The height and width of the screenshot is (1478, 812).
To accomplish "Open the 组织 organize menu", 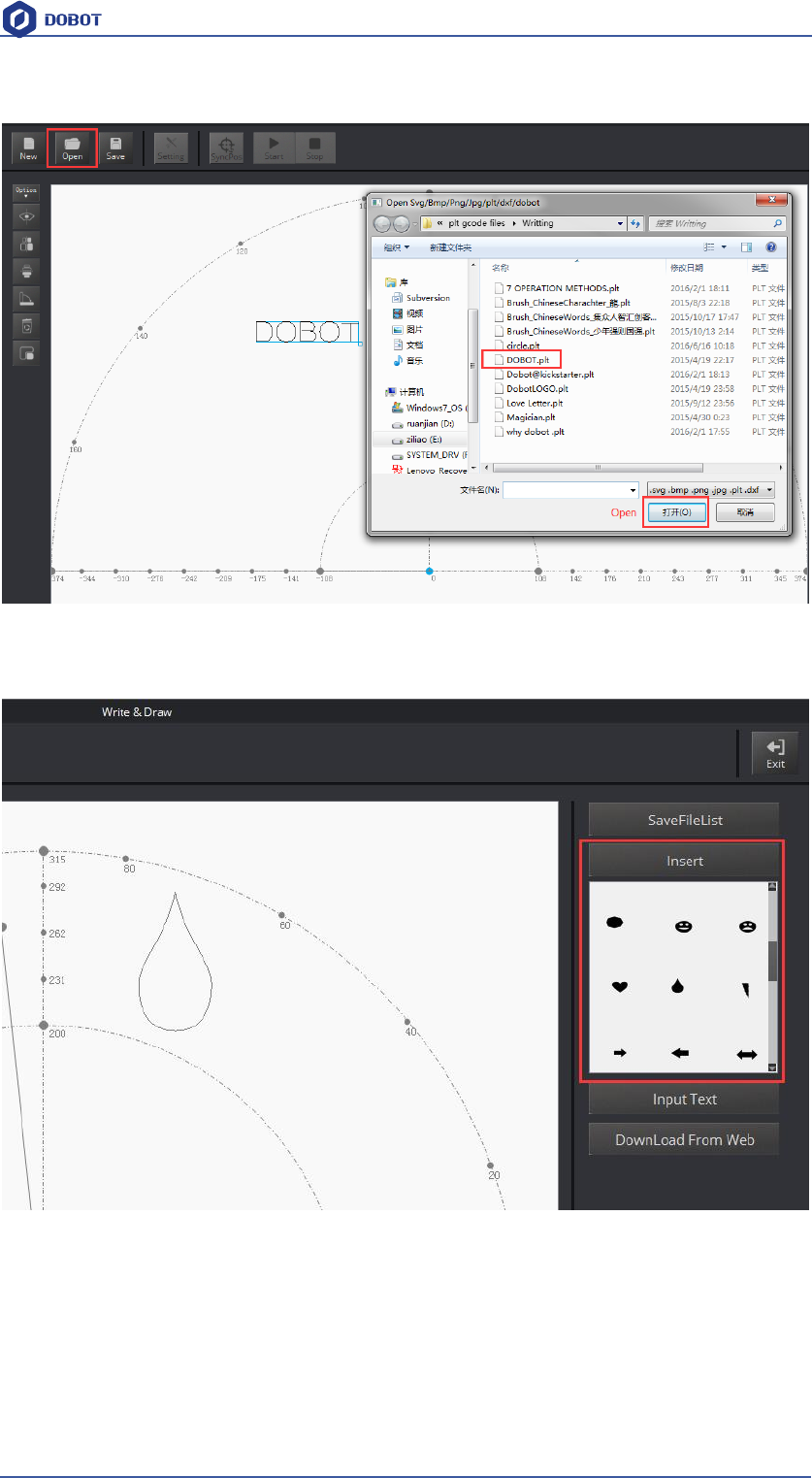I will coord(396,248).
